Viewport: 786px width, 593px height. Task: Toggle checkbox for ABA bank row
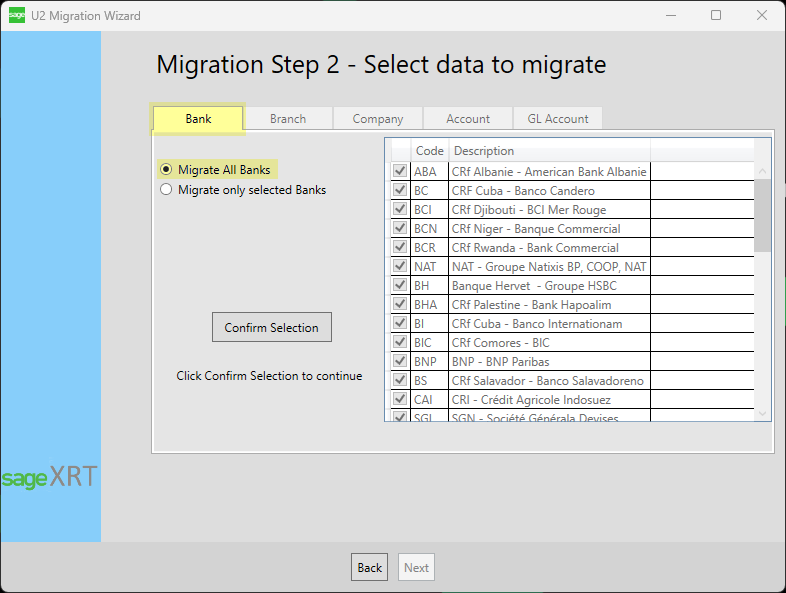(x=399, y=172)
